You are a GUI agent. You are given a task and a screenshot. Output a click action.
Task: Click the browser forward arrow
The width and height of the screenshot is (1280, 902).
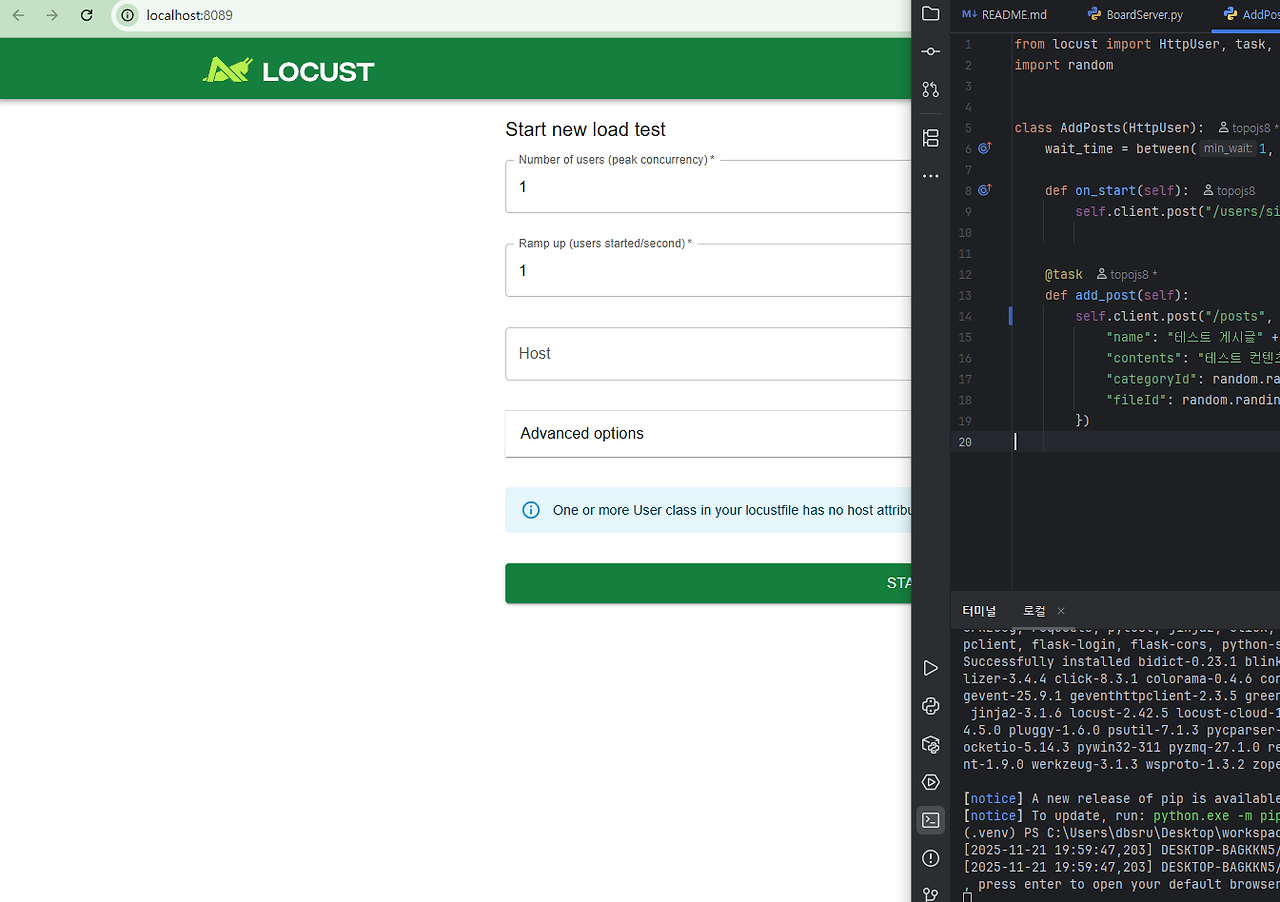52,15
